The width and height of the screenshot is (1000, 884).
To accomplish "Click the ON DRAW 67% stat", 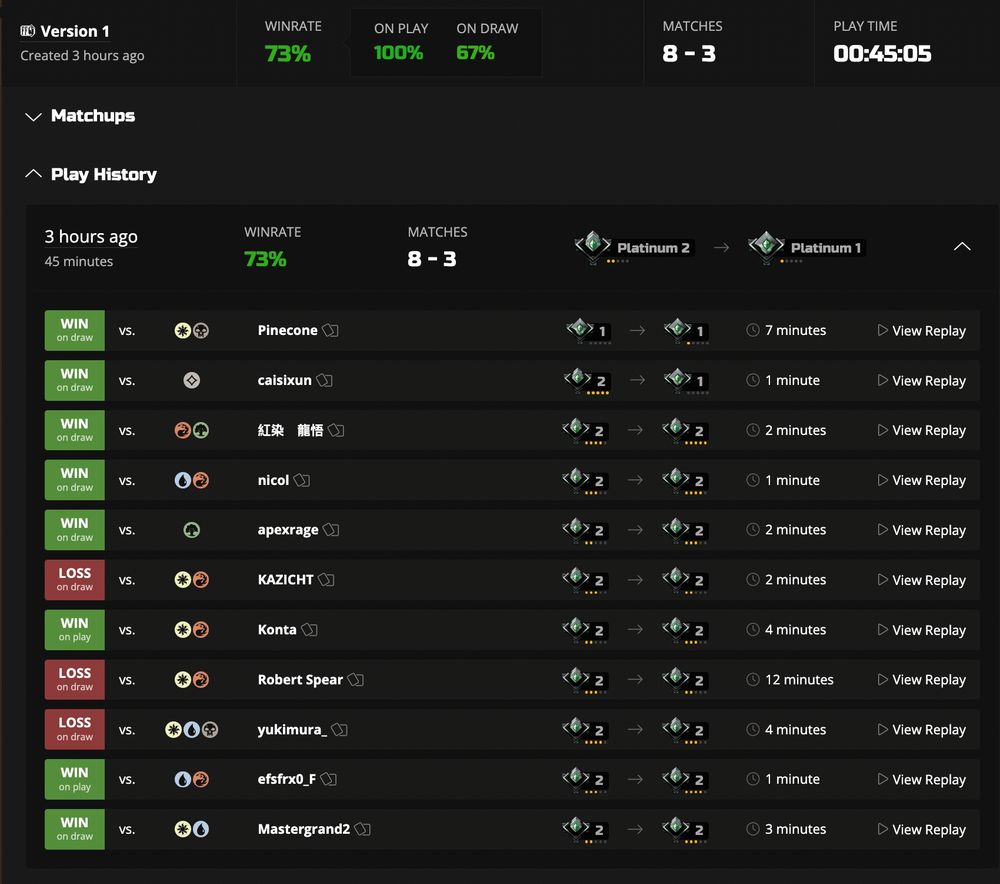I will click(487, 42).
